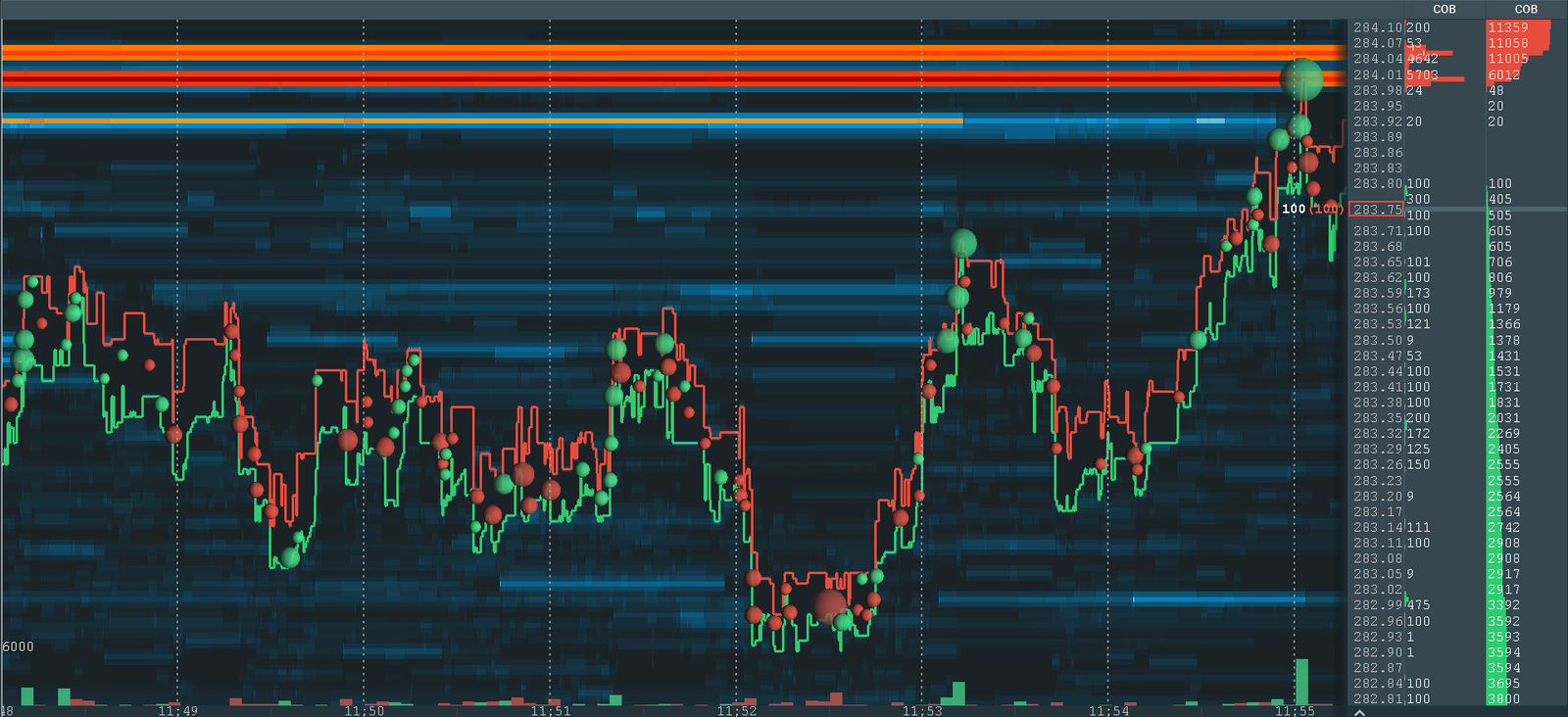This screenshot has width=1568, height=717.
Task: Click the 11:49 time axis label
Action: click(177, 710)
